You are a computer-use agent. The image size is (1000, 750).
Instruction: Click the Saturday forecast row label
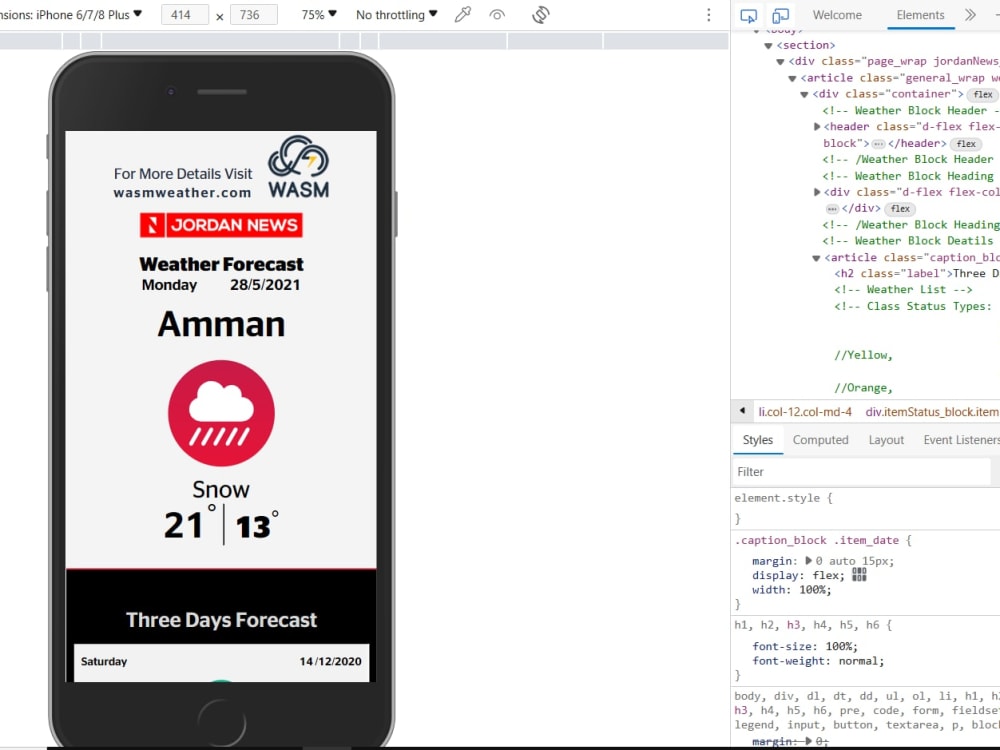[x=104, y=661]
